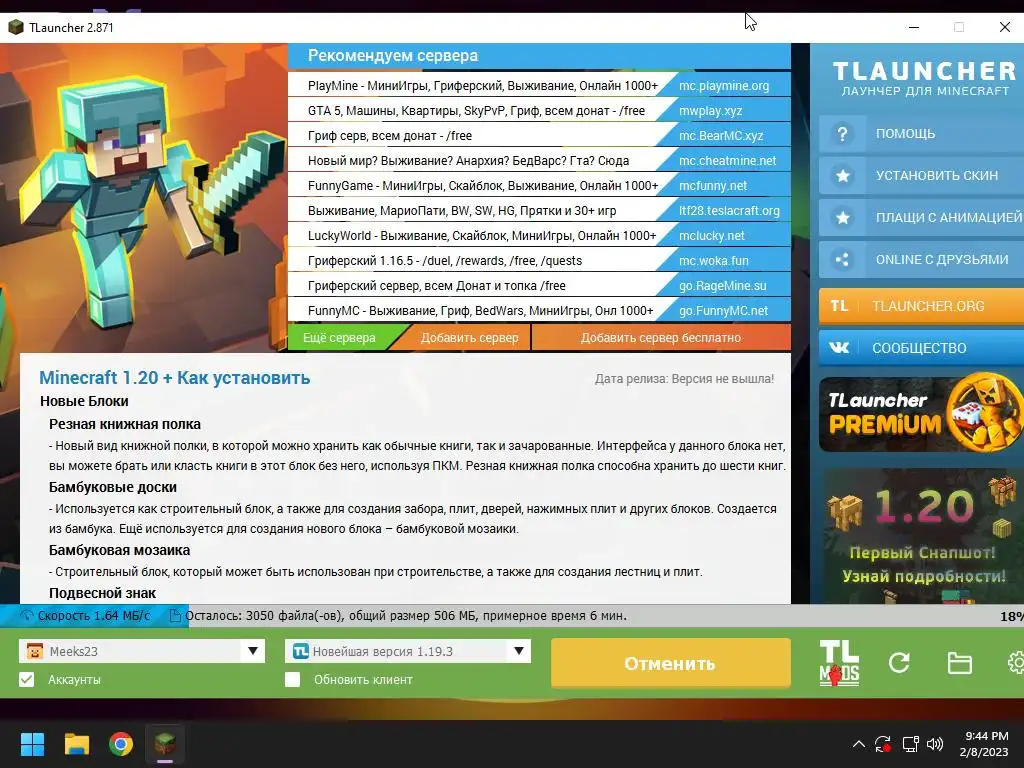The width and height of the screenshot is (1024, 768).
Task: Click the TLauncher window title icon
Action: tap(16, 27)
